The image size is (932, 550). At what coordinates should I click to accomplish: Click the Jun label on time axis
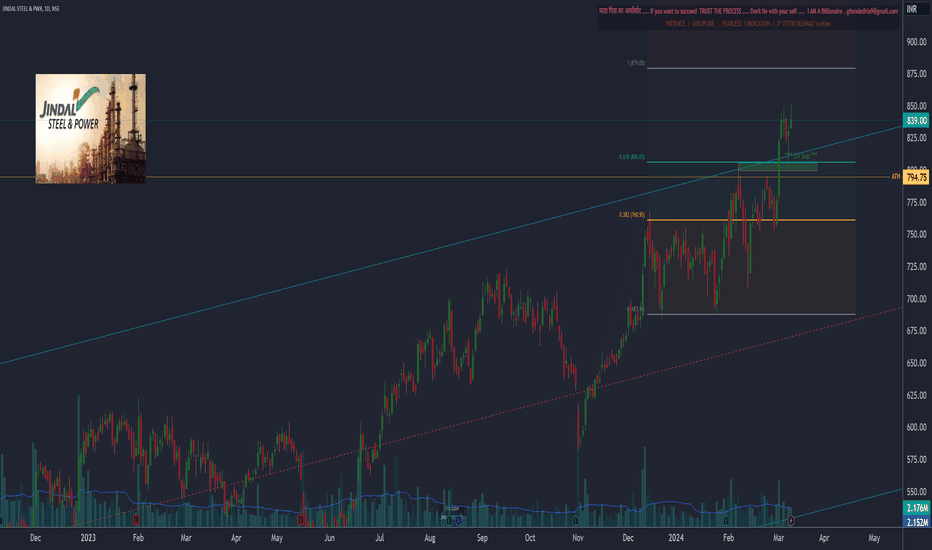[x=329, y=538]
